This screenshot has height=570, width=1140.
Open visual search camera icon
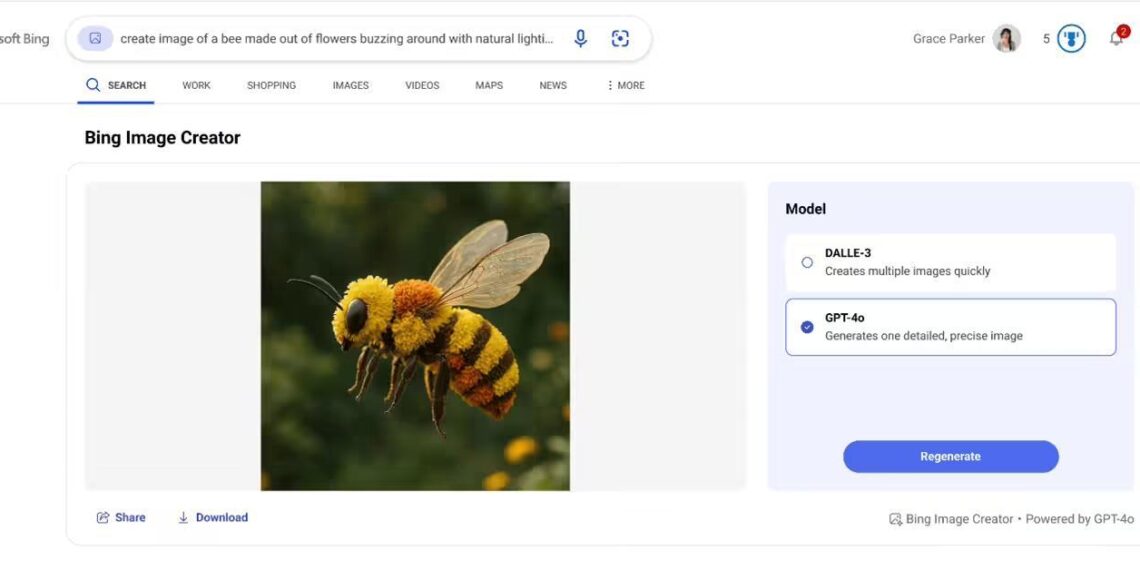[x=620, y=39]
